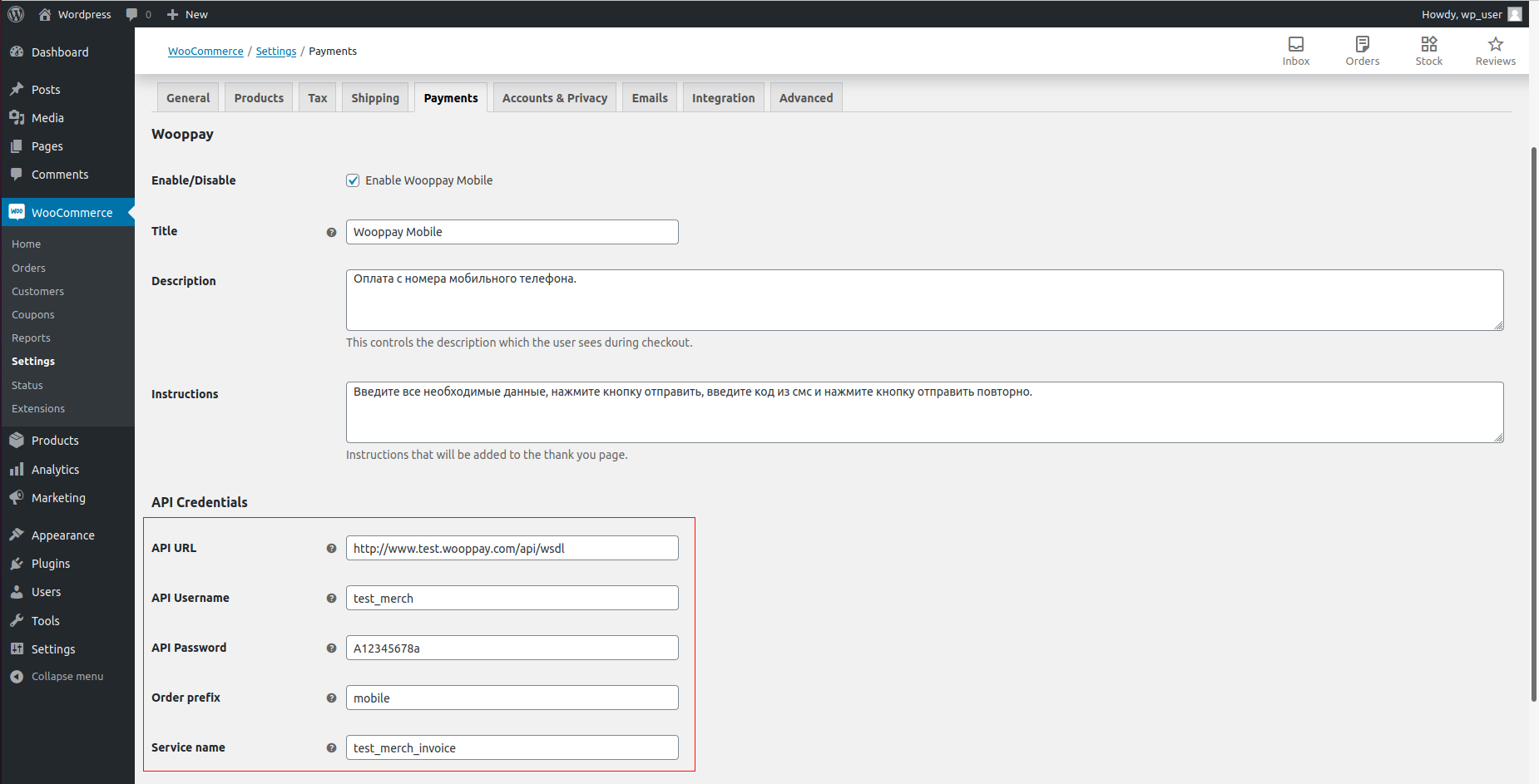Open Pages in the sidebar
This screenshot has width=1539, height=784.
67,146
